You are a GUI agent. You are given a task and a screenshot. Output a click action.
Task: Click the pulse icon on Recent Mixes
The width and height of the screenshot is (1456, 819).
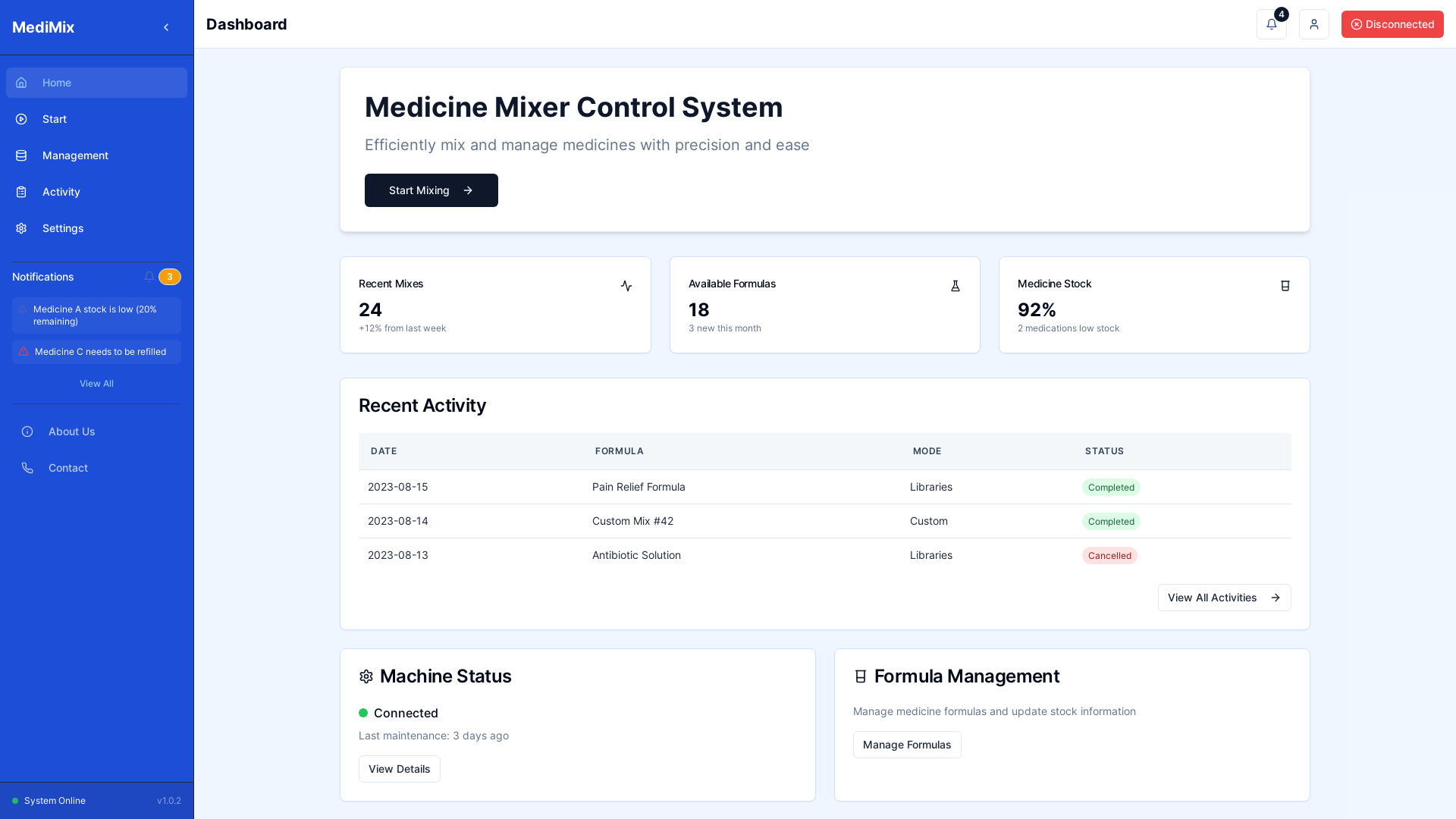[626, 286]
